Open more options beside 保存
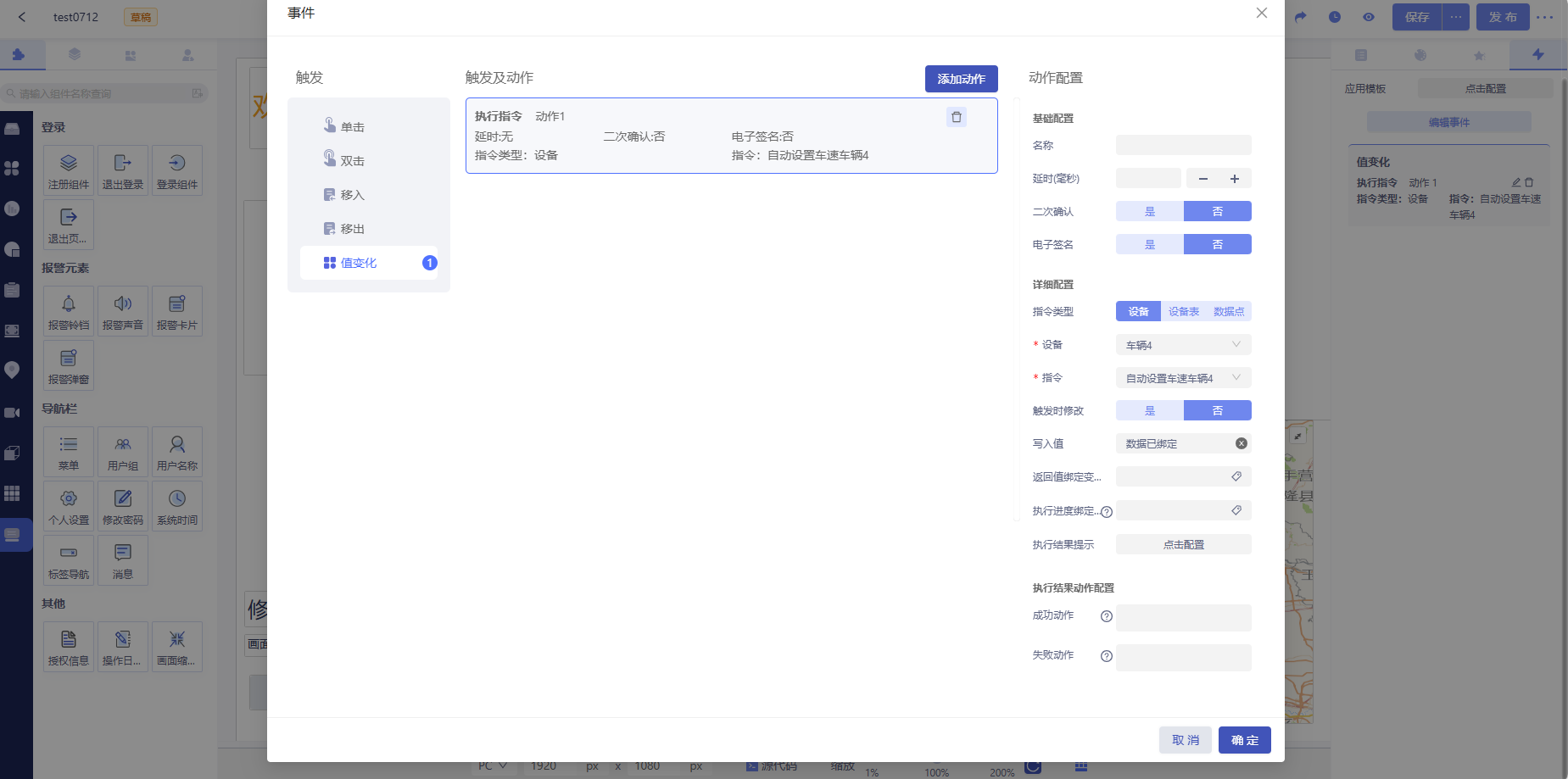 pyautogui.click(x=1456, y=17)
